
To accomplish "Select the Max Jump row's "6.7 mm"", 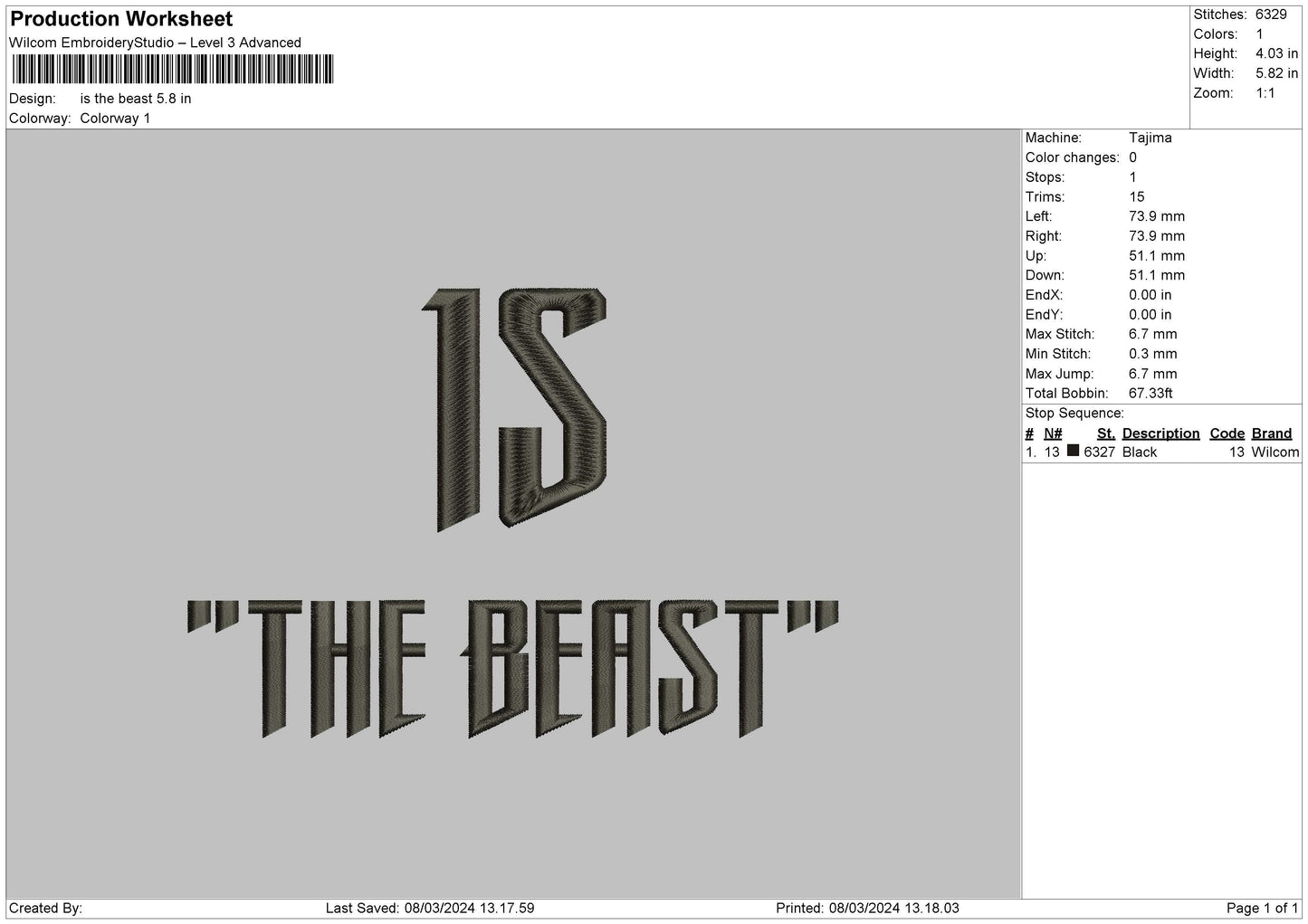I will pos(1153,374).
